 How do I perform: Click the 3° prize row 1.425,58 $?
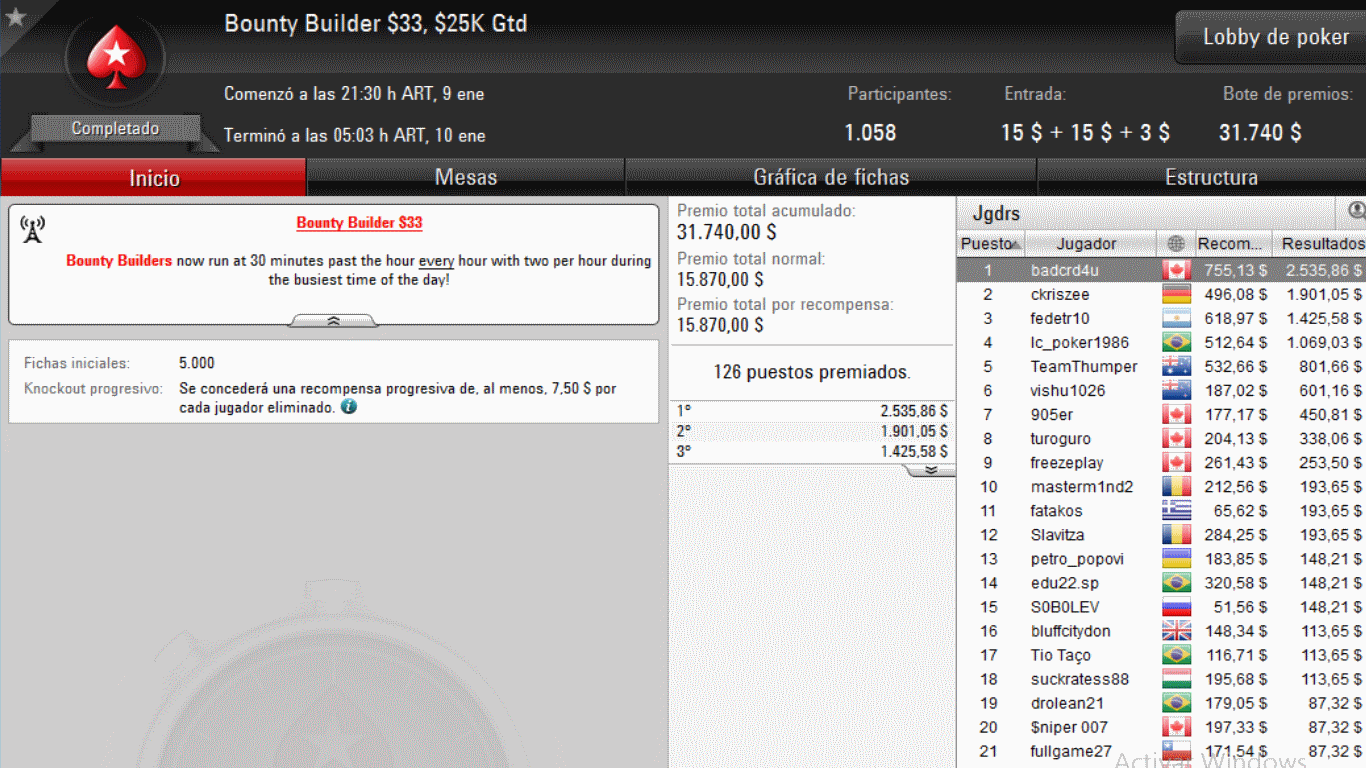812,451
